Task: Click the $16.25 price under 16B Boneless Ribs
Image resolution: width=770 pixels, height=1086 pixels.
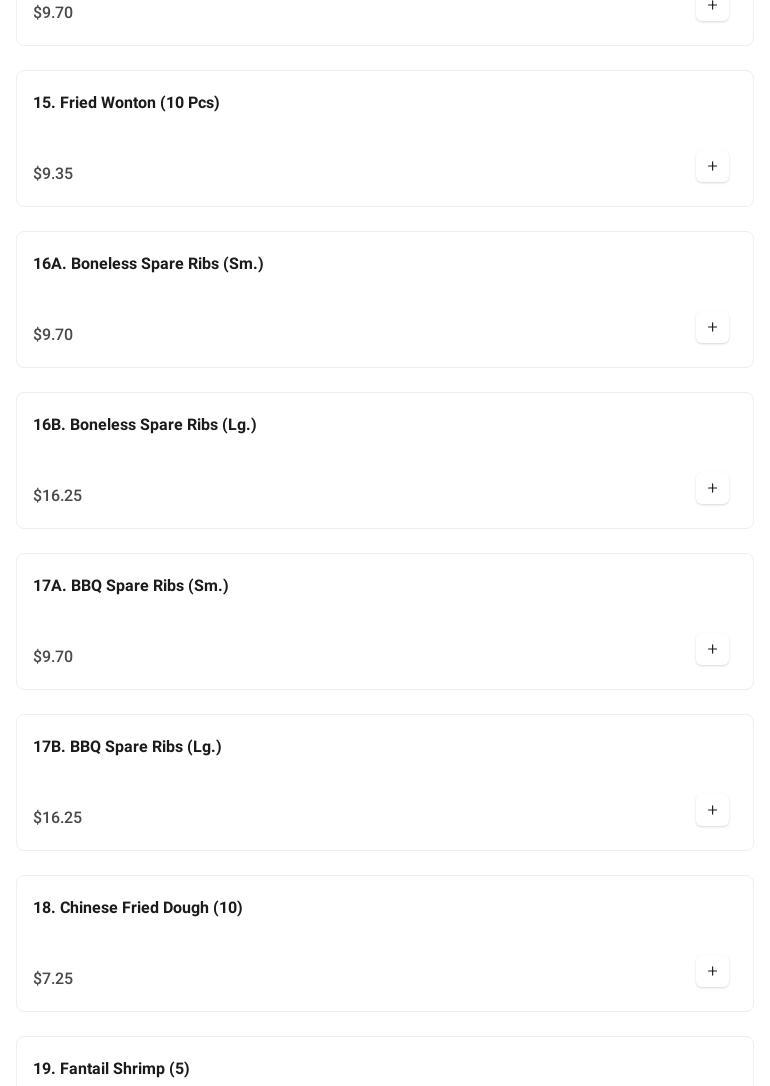Action: [x=58, y=496]
